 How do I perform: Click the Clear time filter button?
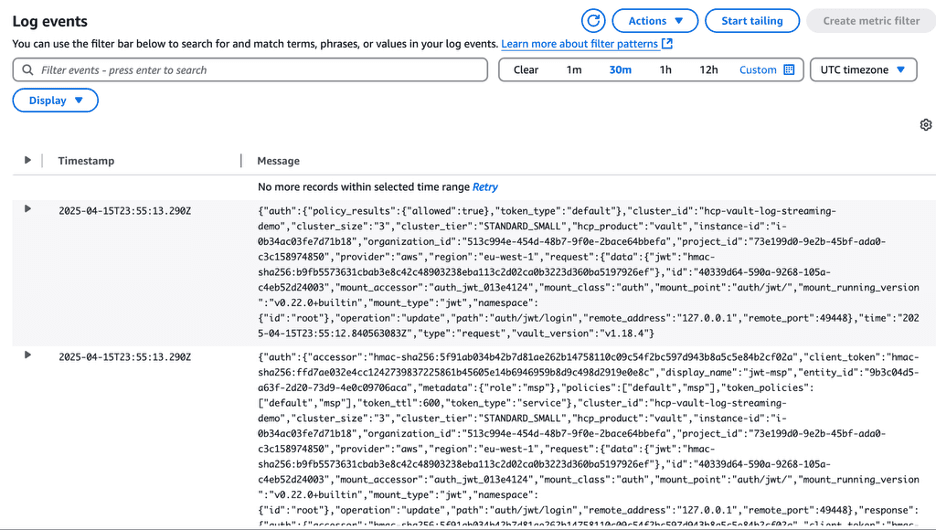point(526,70)
